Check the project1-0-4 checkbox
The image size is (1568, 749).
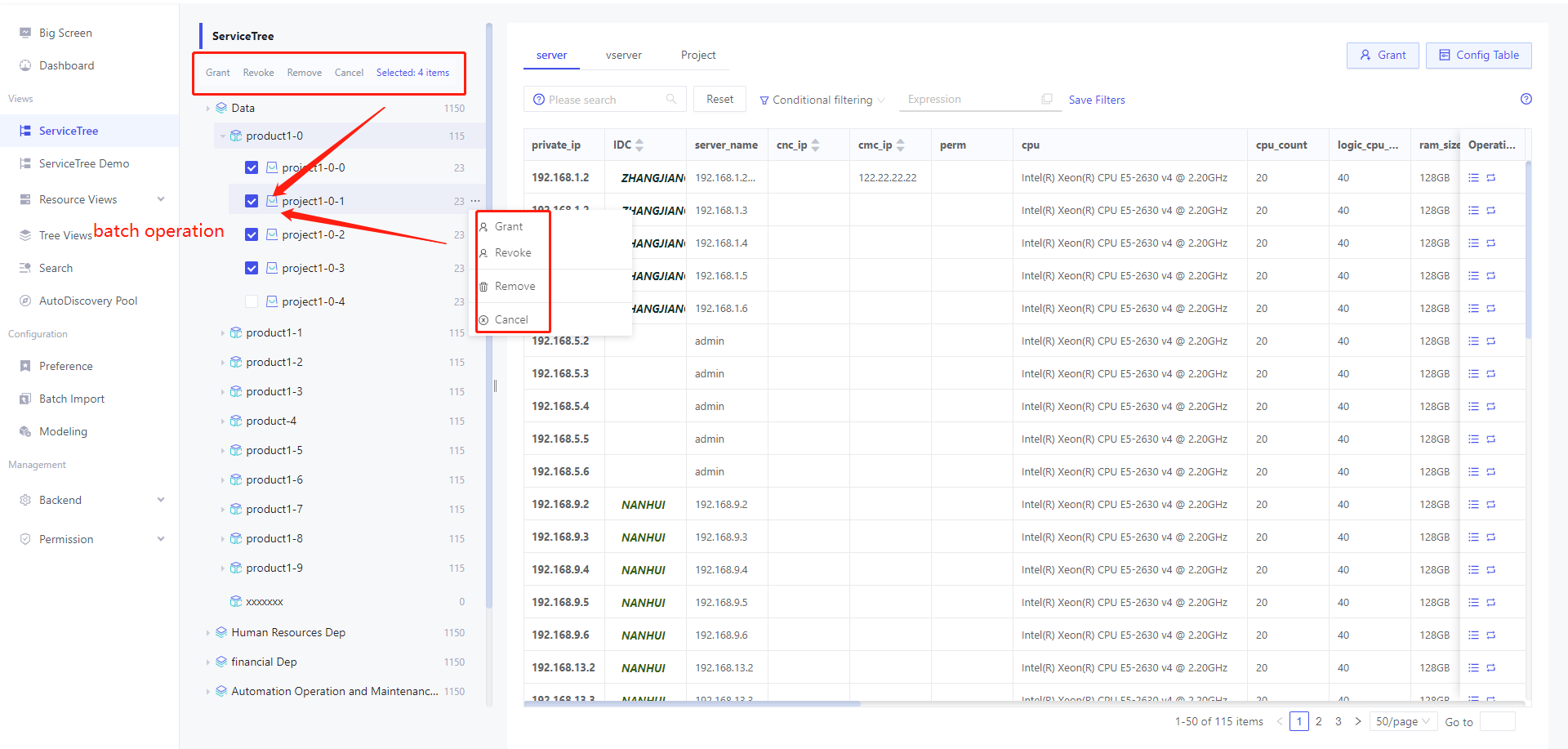[252, 301]
